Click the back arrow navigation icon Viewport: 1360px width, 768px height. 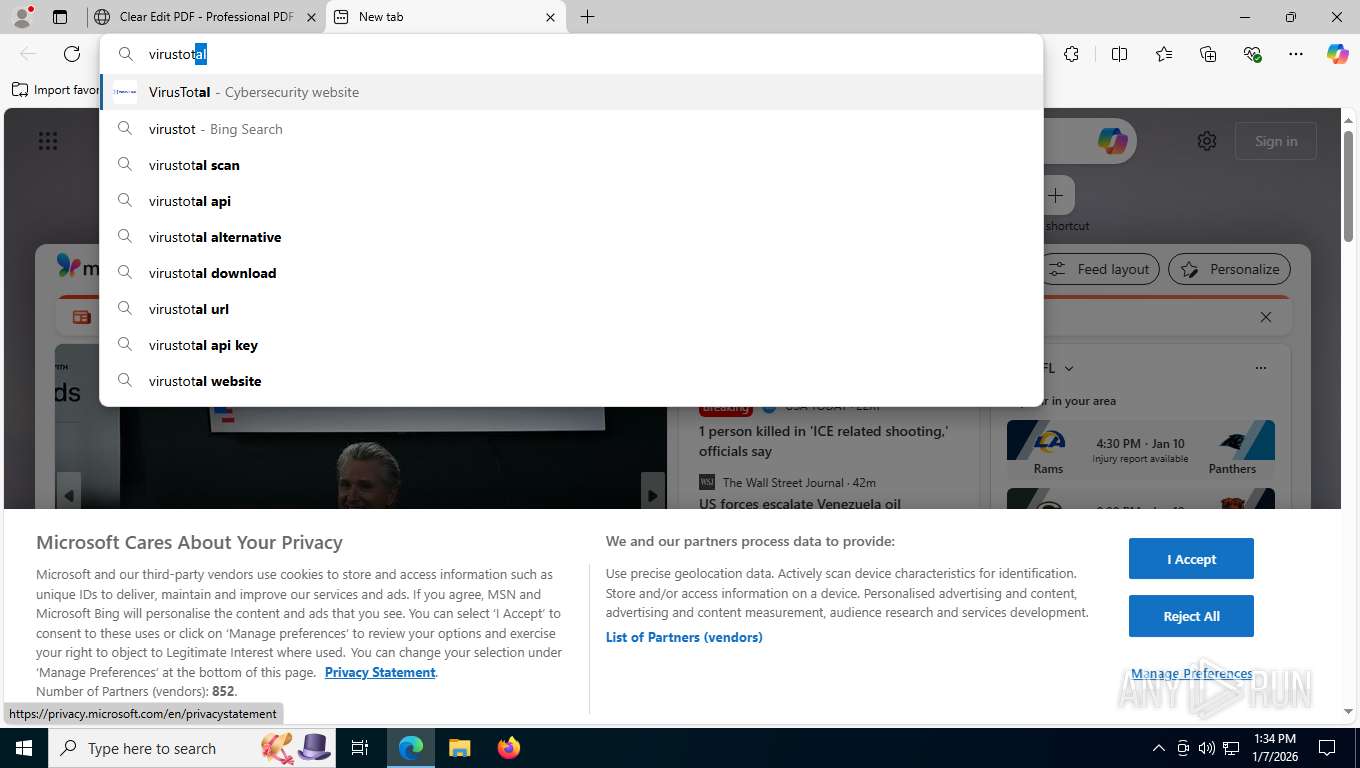(x=28, y=54)
